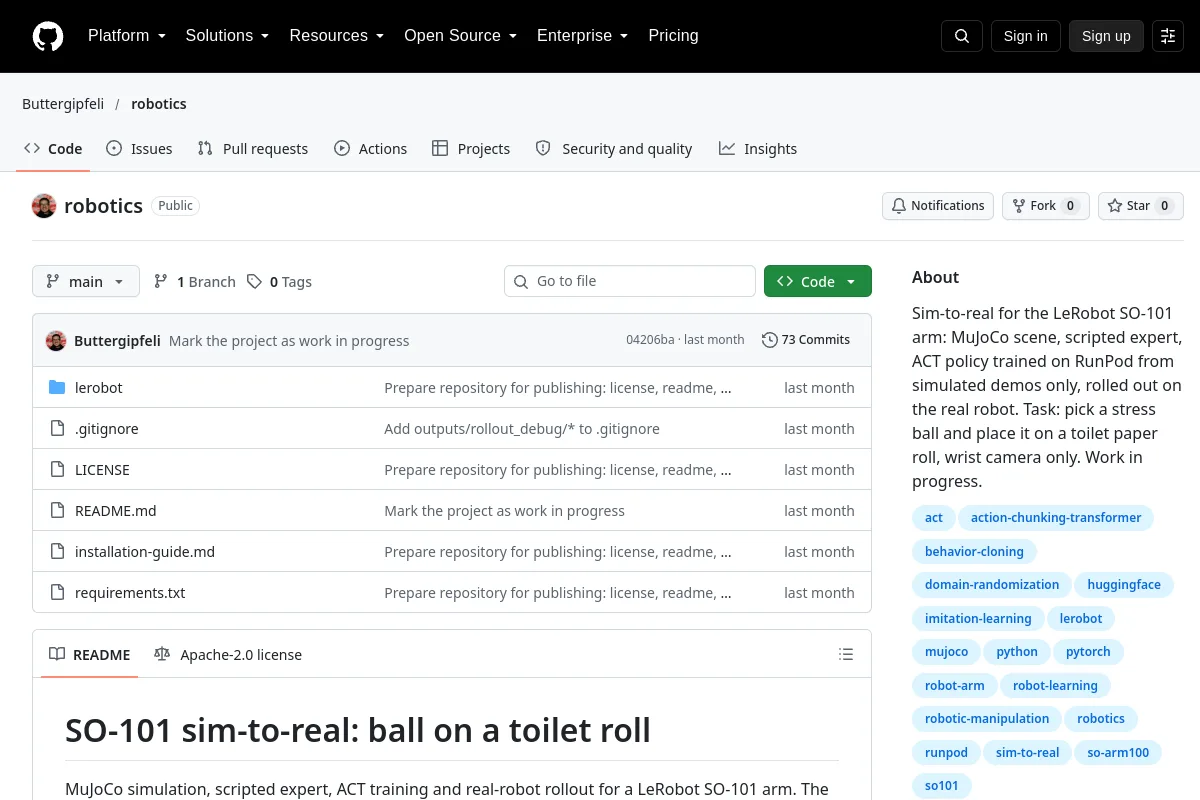Image resolution: width=1200 pixels, height=800 pixels.
Task: Click the sim-to-real topic tag
Action: 1027,752
